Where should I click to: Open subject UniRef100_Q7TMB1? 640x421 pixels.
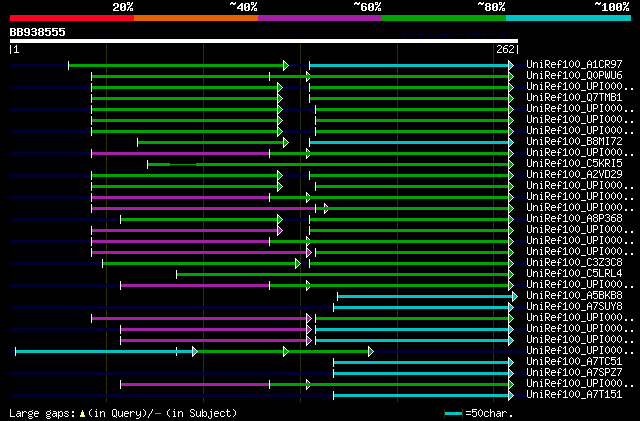point(574,98)
